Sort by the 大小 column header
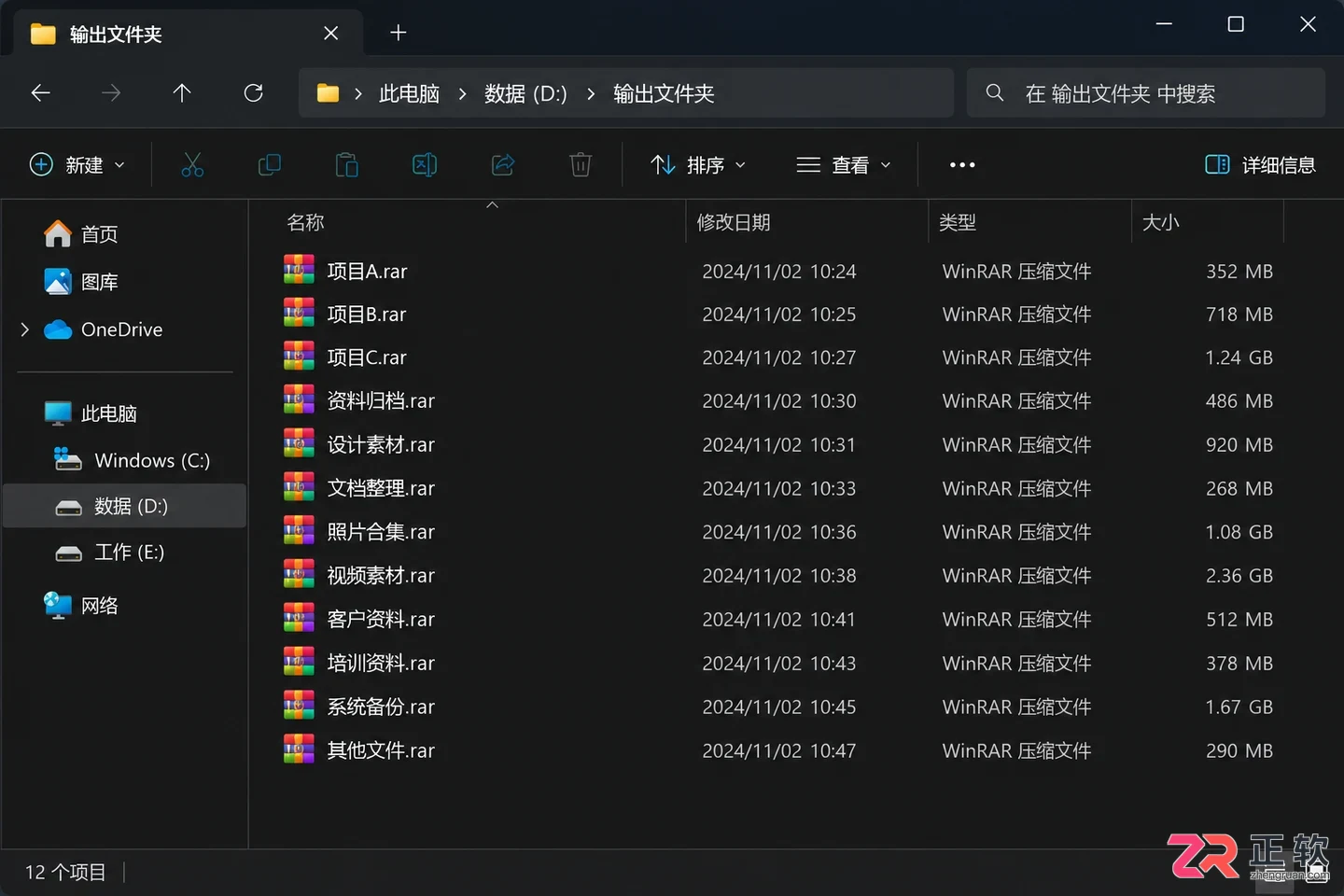Screen dimensions: 1344x896 (x=1161, y=222)
